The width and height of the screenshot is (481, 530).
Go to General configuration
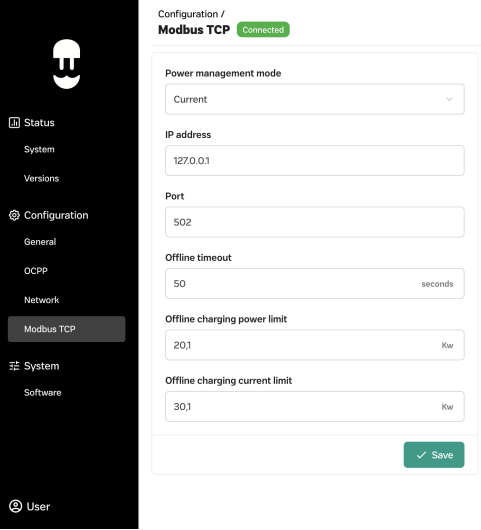pos(40,242)
